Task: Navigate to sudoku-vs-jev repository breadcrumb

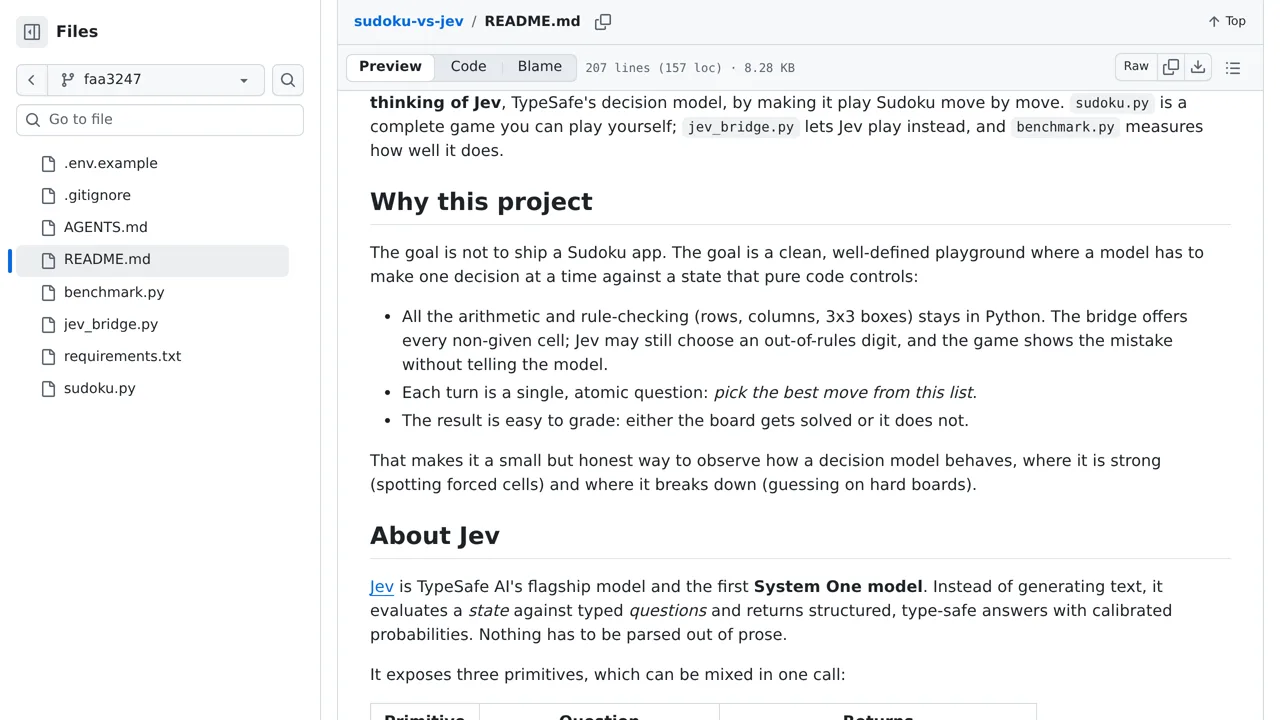Action: pyautogui.click(x=408, y=21)
